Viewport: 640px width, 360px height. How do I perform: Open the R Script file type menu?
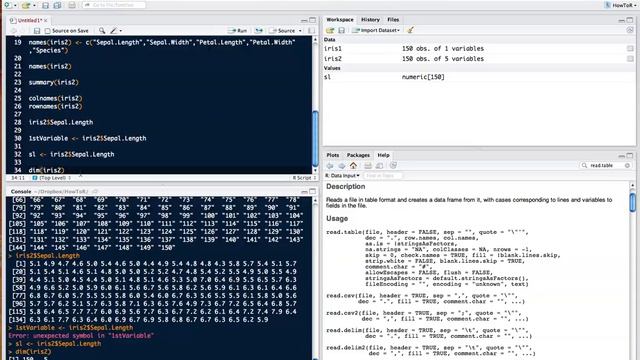304,178
